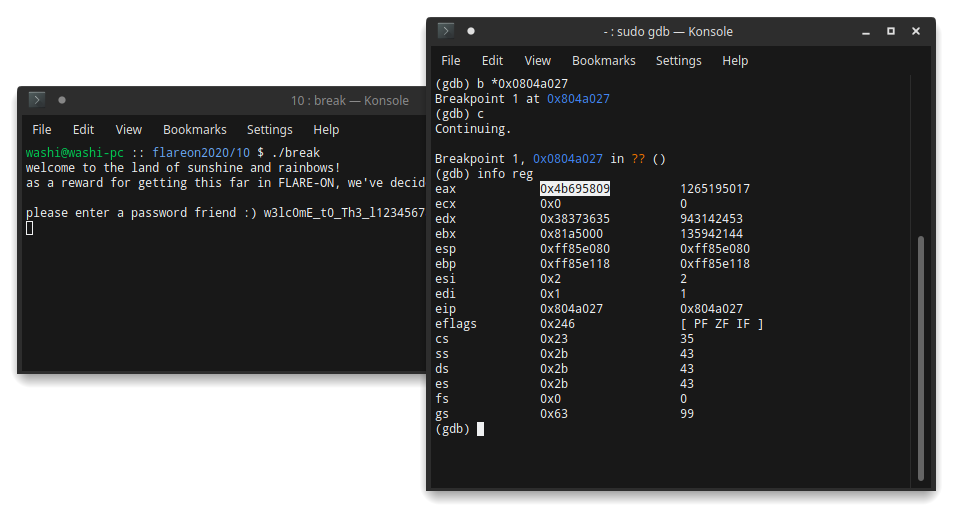Click the edx value 0x38373635
The width and height of the screenshot is (970, 514).
(575, 218)
